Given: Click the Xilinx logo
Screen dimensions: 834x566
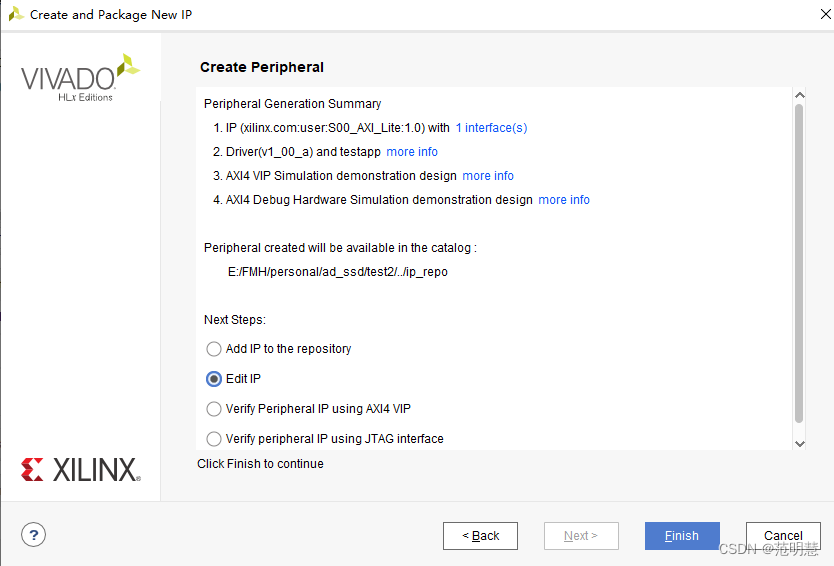Looking at the screenshot, I should tap(80, 470).
